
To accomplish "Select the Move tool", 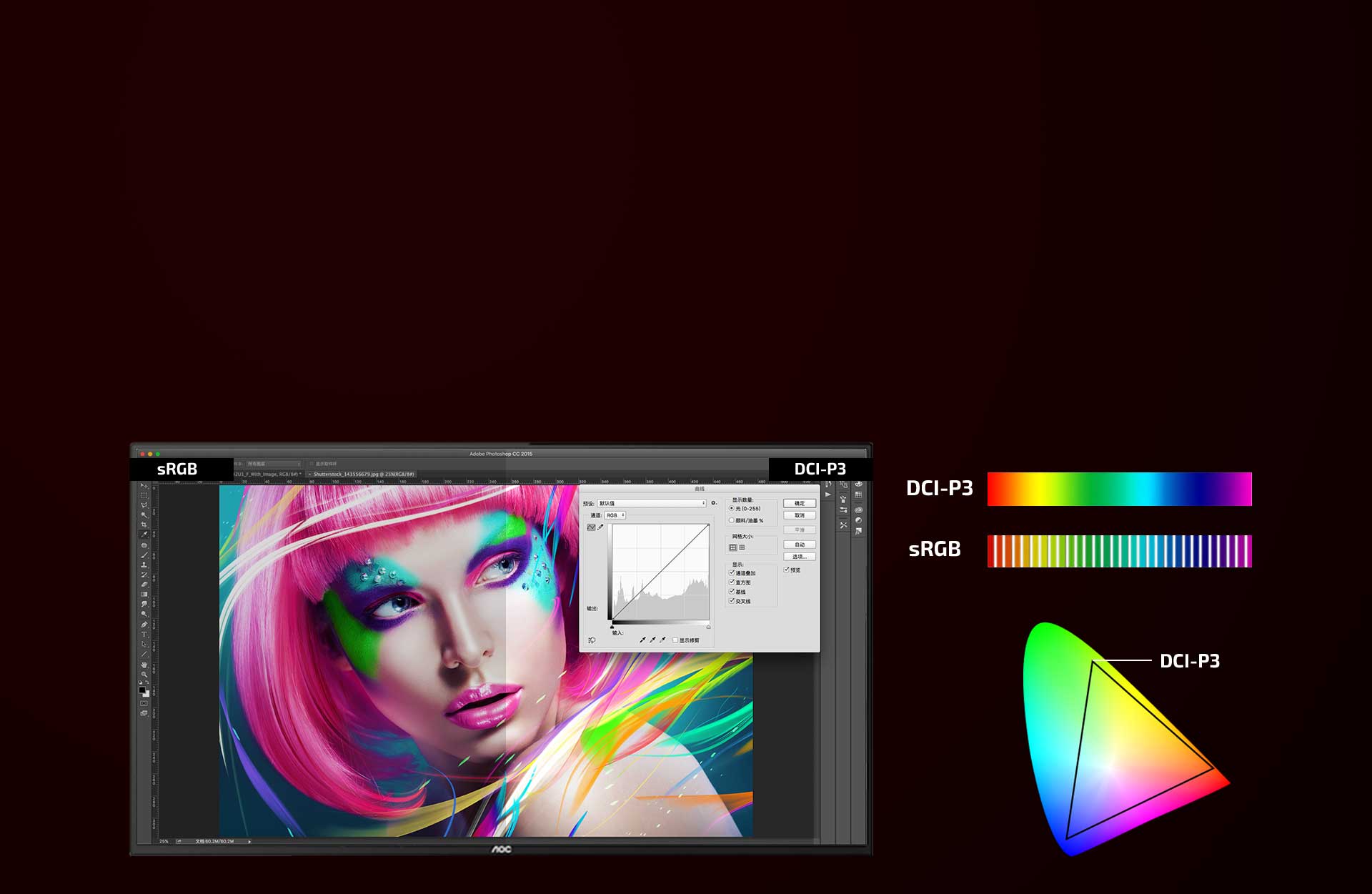I will 144,486.
